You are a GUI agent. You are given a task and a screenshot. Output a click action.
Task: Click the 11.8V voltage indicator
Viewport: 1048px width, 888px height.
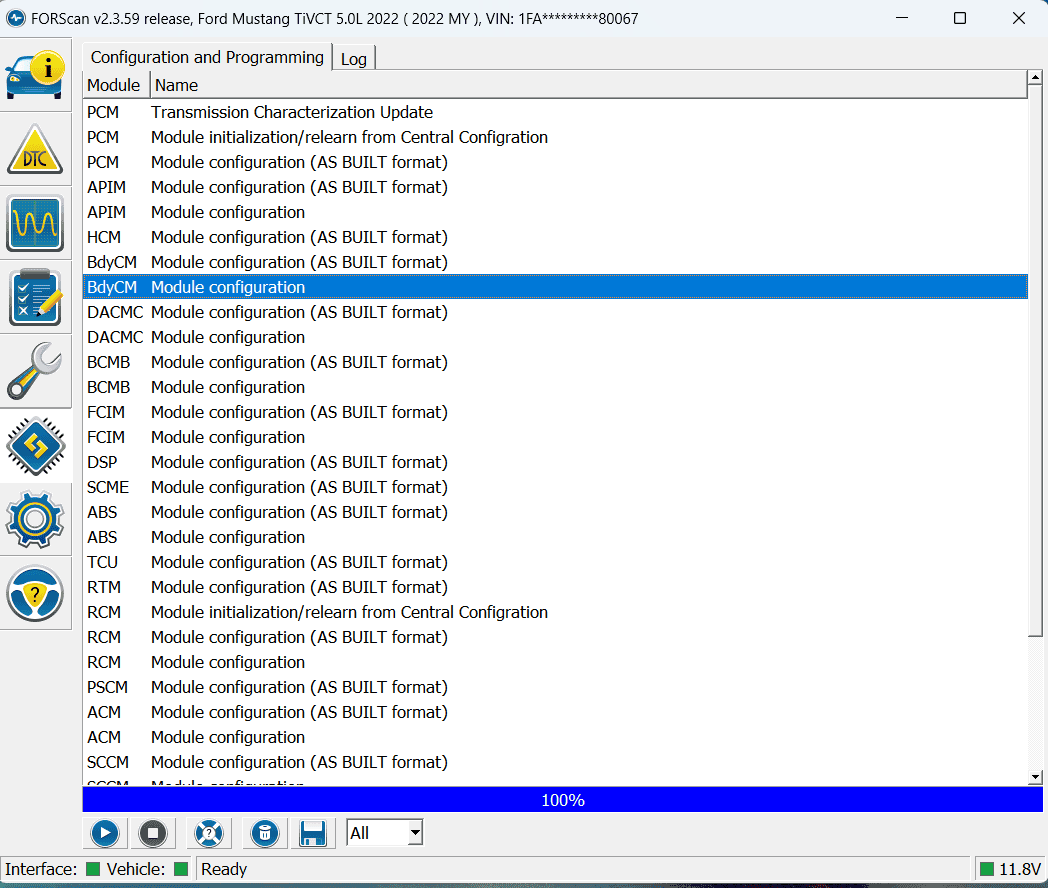click(1011, 869)
